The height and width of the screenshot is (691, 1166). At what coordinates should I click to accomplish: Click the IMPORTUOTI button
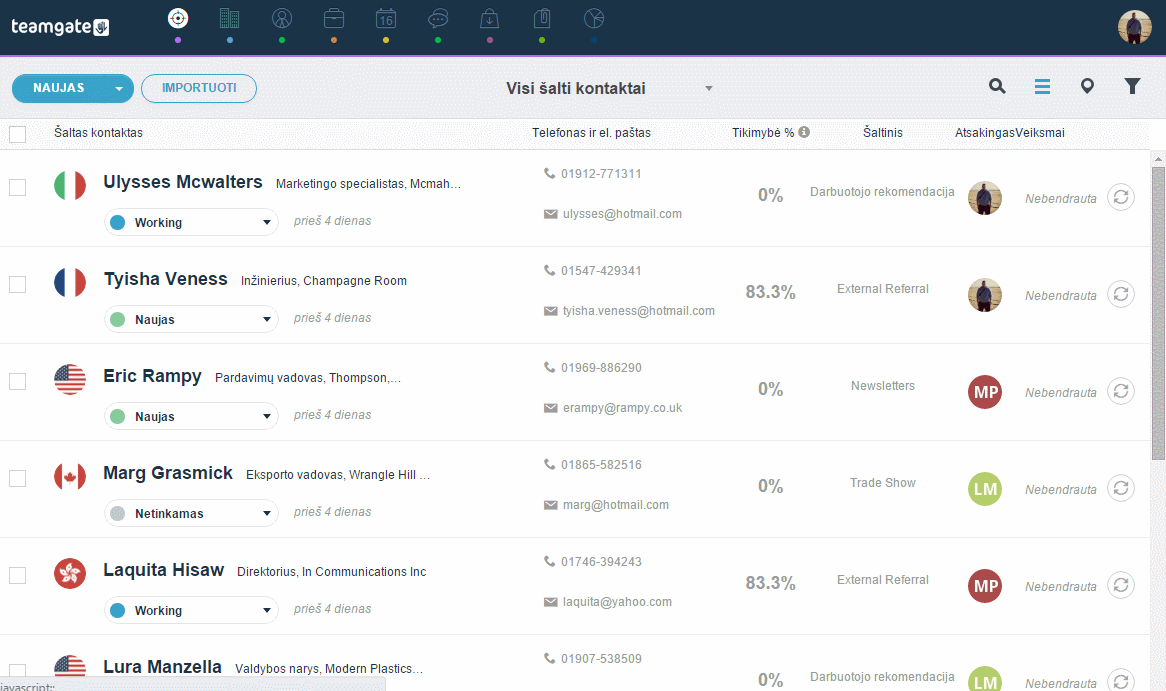[199, 88]
